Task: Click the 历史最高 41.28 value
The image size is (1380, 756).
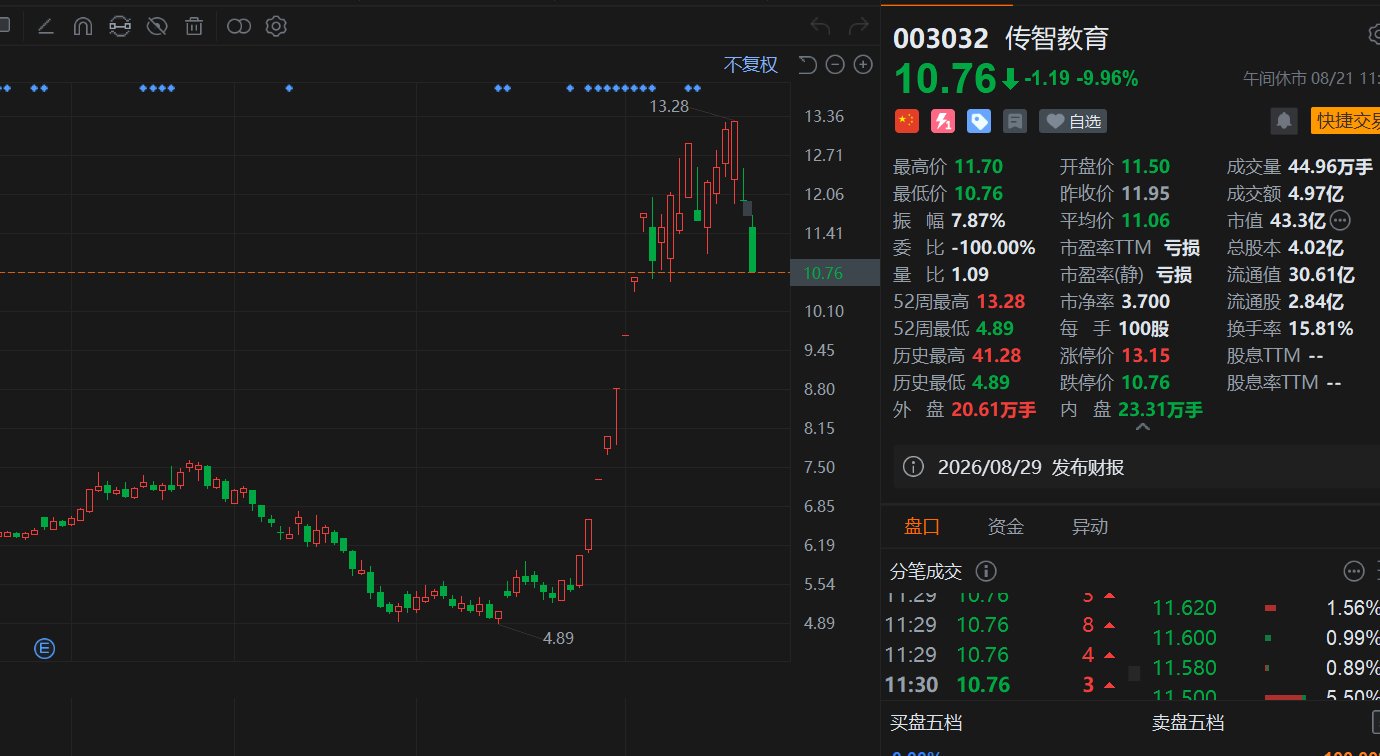Action: click(996, 355)
